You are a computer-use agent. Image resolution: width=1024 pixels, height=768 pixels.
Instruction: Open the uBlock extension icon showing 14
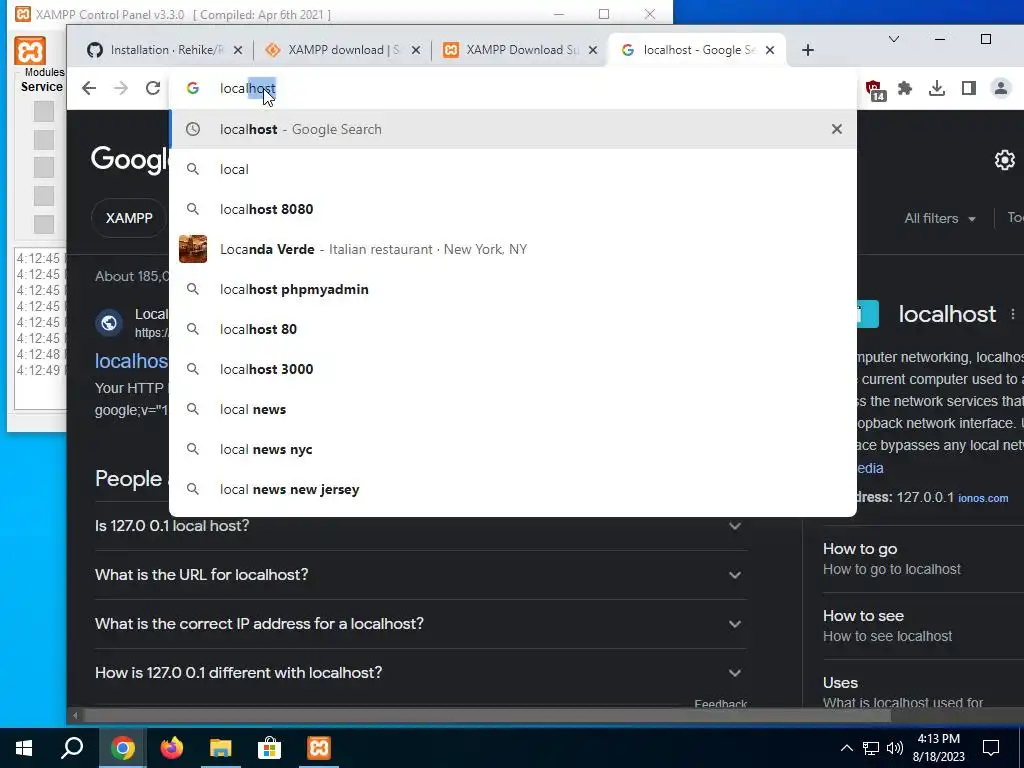tap(874, 89)
